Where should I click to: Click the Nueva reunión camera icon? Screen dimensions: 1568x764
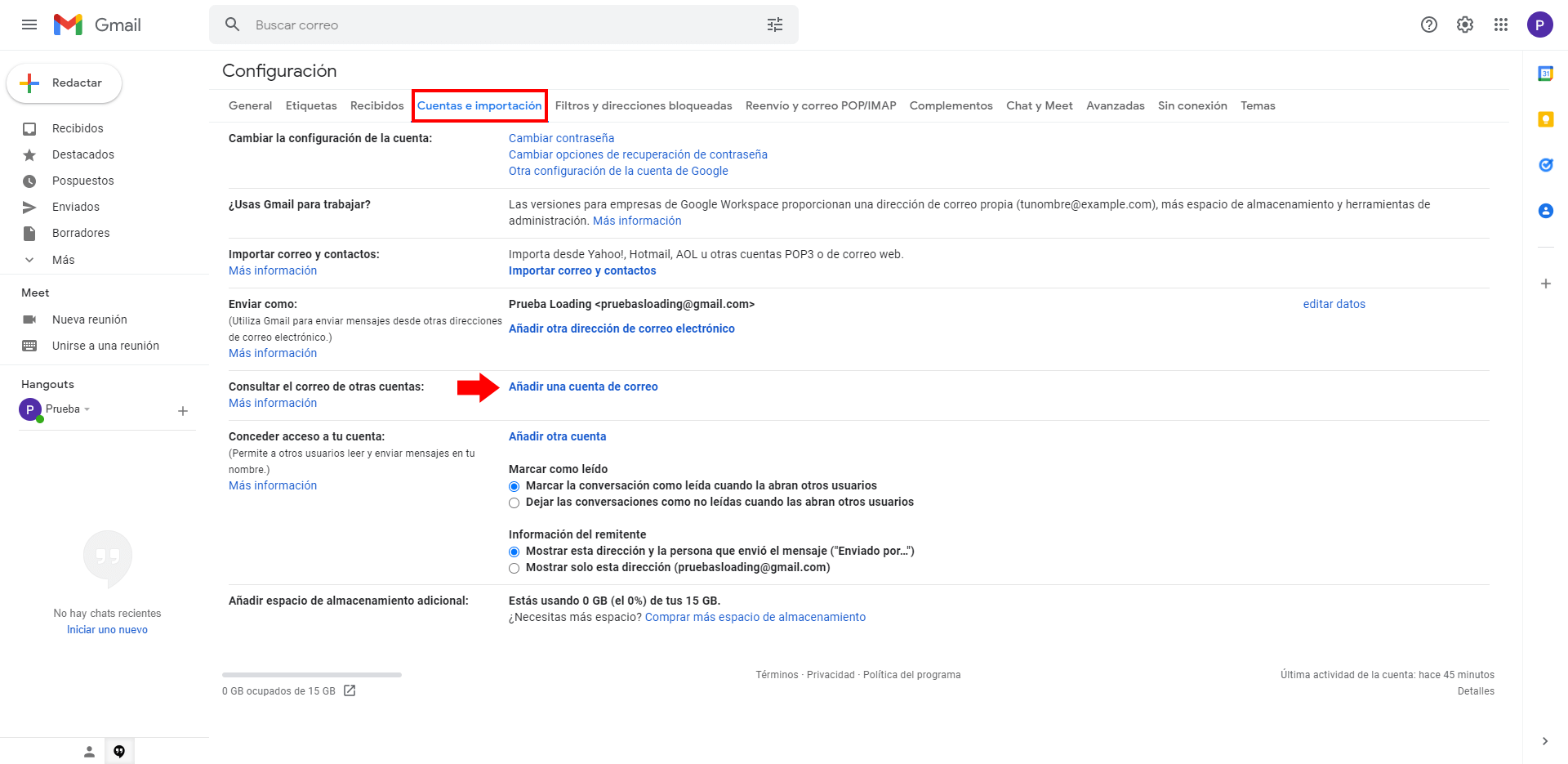29,319
